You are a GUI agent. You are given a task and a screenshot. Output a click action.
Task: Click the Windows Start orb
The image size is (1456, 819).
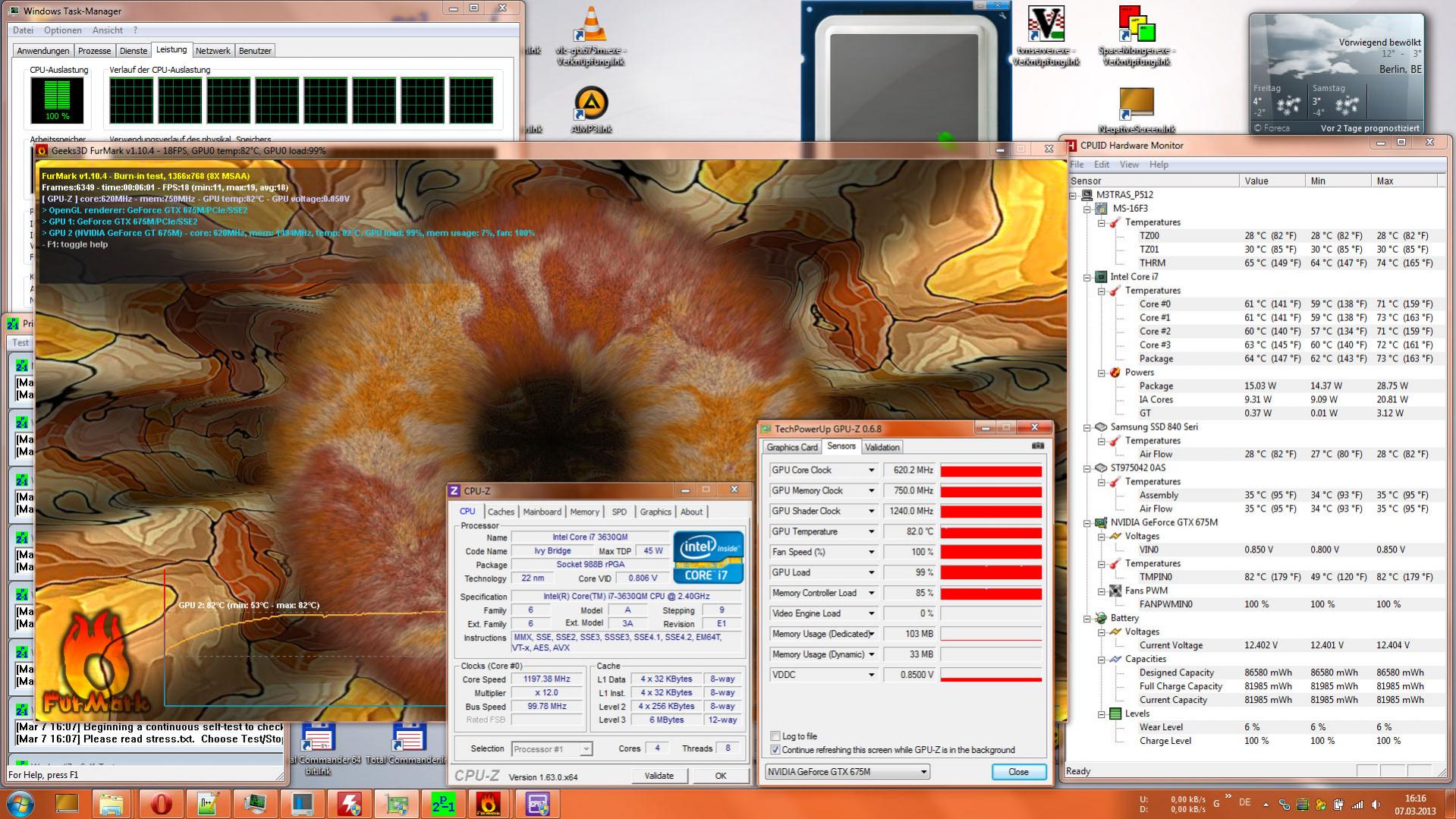[x=20, y=803]
